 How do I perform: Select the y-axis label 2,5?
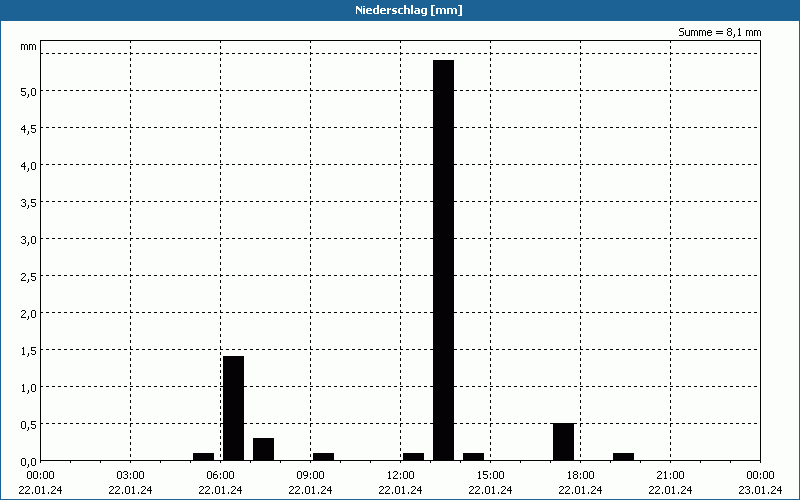point(29,277)
